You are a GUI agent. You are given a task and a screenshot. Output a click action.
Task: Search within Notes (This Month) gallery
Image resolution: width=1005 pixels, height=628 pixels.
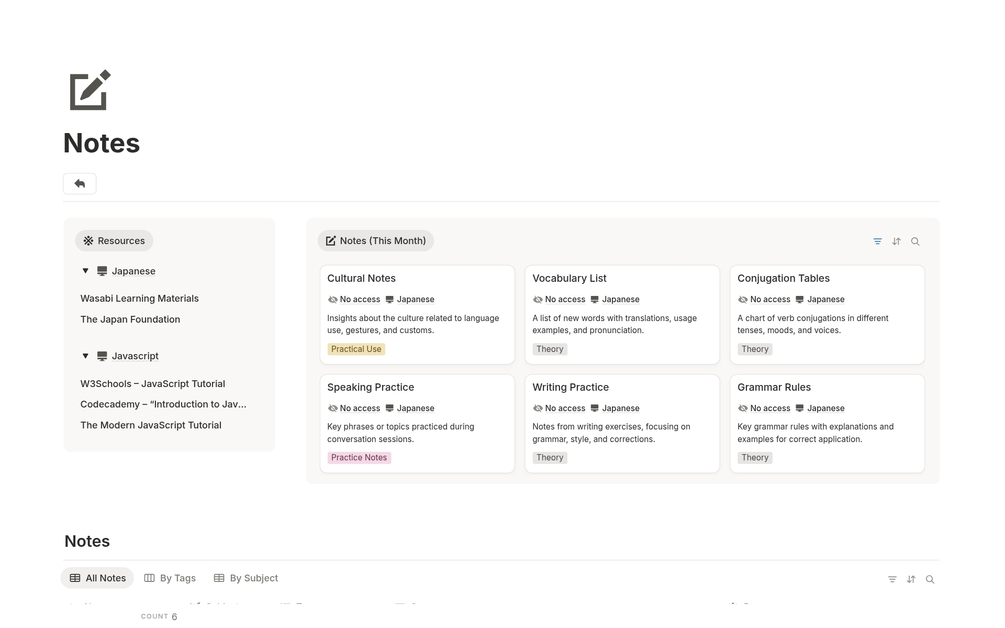pos(915,242)
